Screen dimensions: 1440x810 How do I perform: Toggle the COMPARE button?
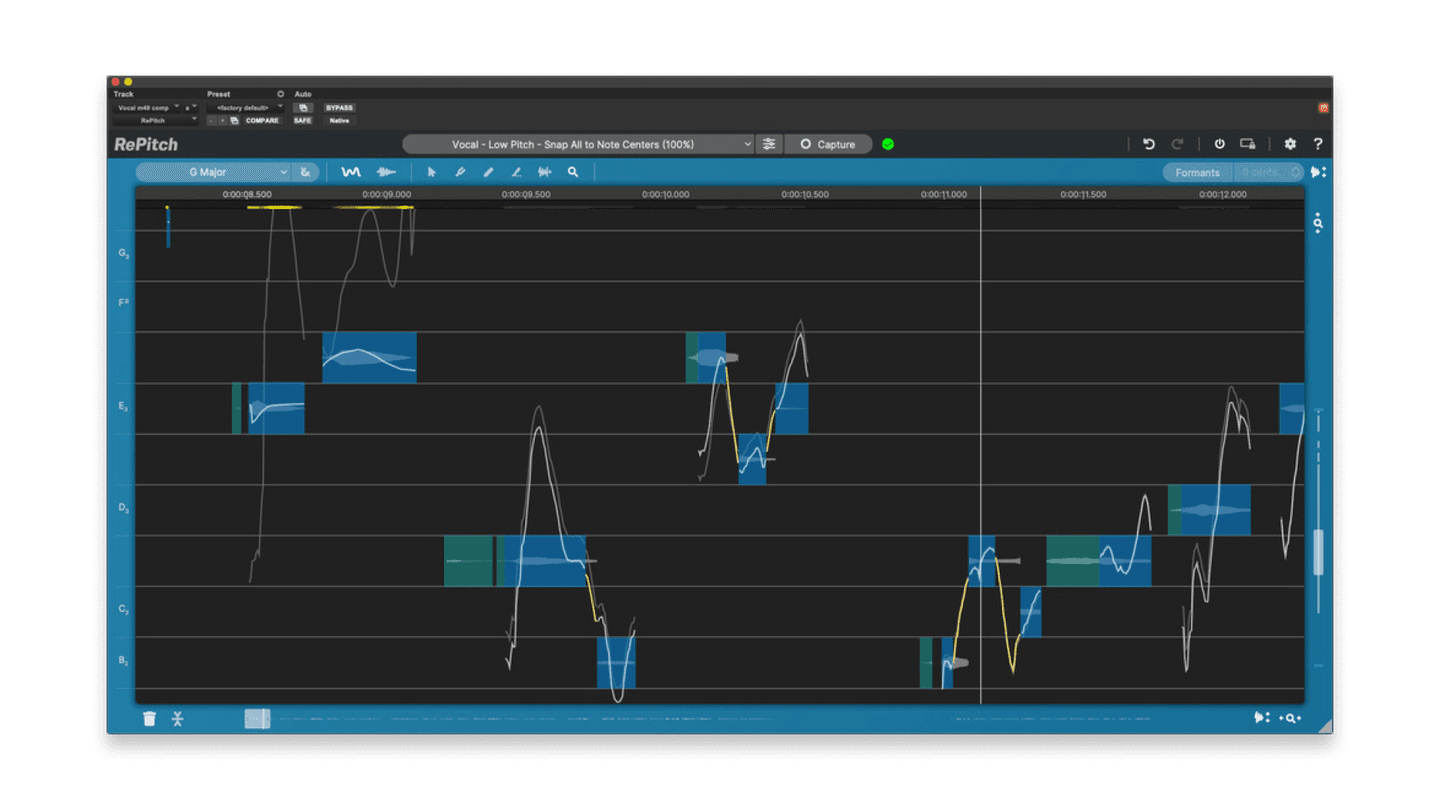(x=262, y=120)
